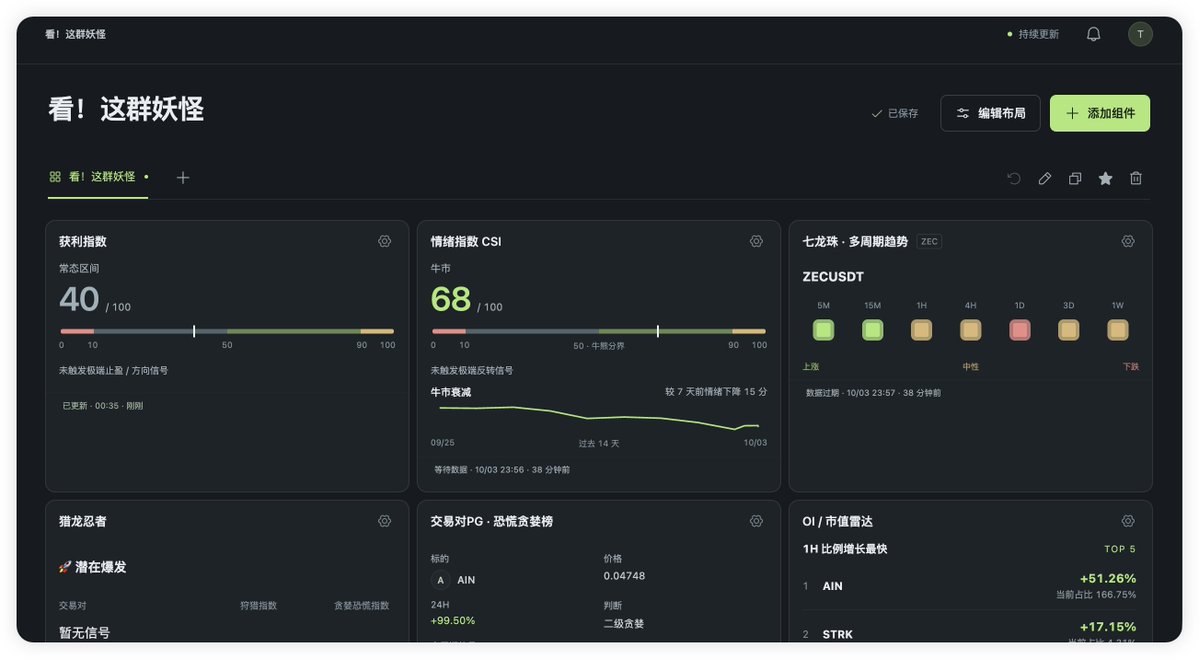
Task: Click the 狩猎指数 column header
Action: pyautogui.click(x=258, y=605)
